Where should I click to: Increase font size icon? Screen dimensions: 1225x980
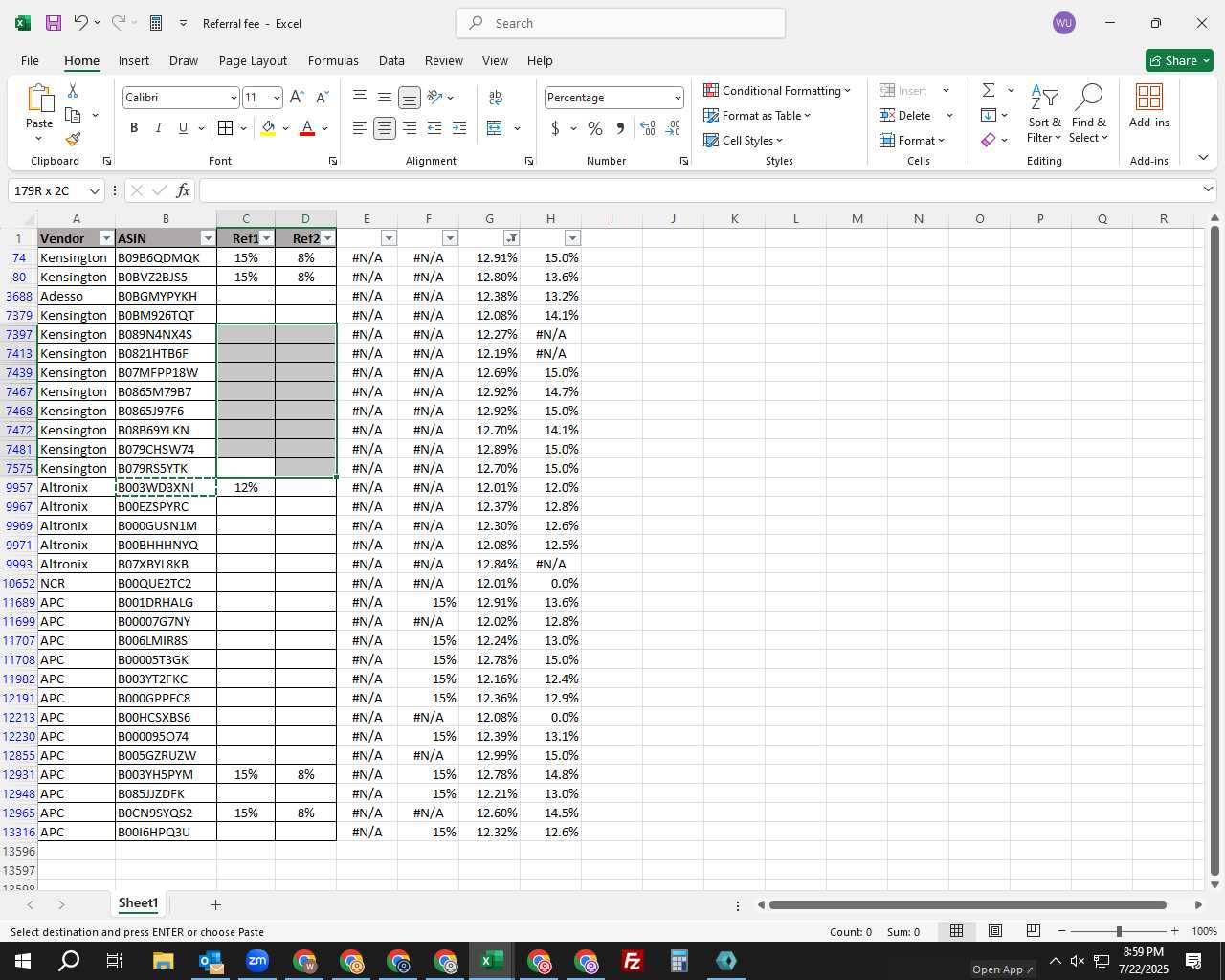[x=297, y=98]
